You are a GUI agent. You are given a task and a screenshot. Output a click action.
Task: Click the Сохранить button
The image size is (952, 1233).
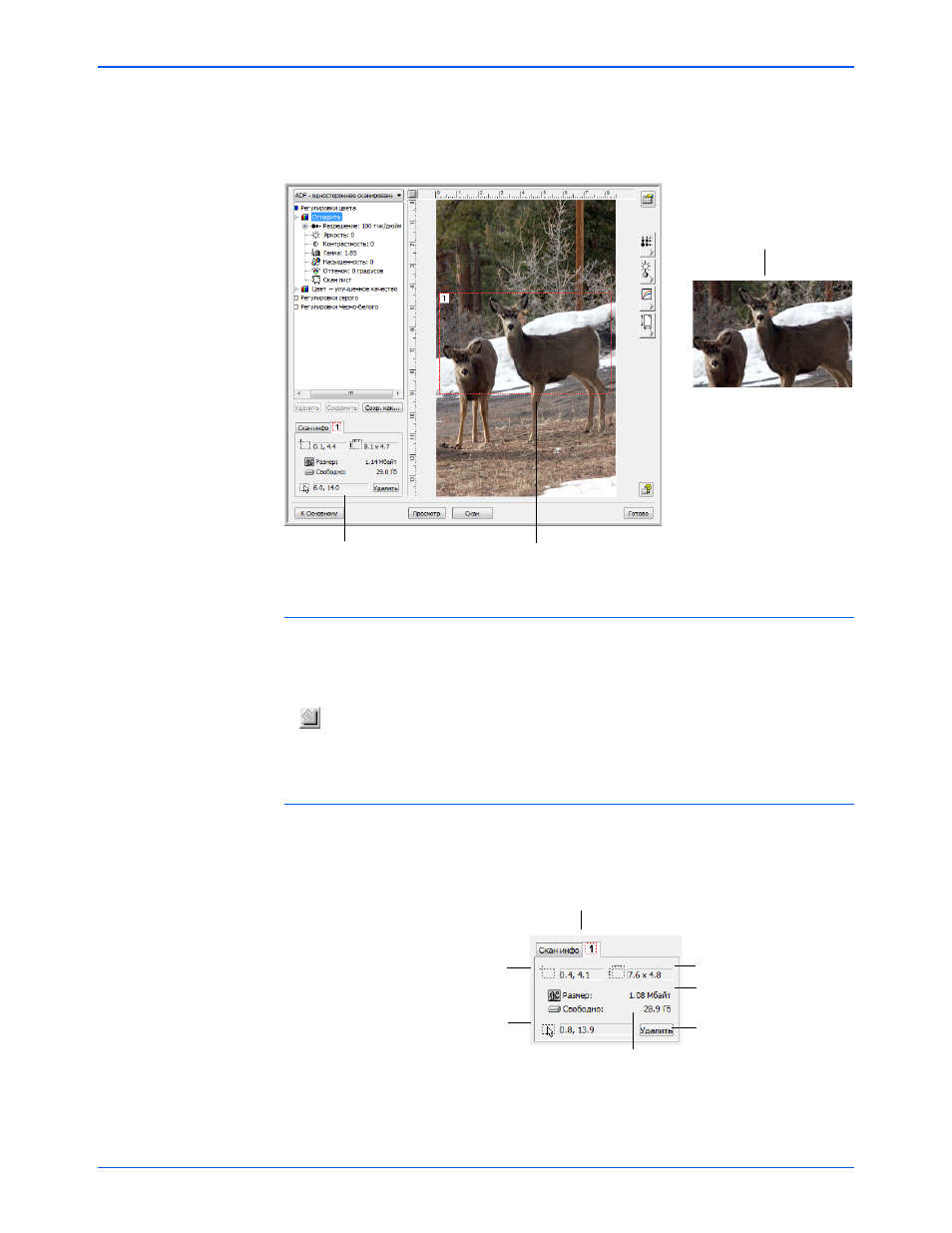coord(342,407)
